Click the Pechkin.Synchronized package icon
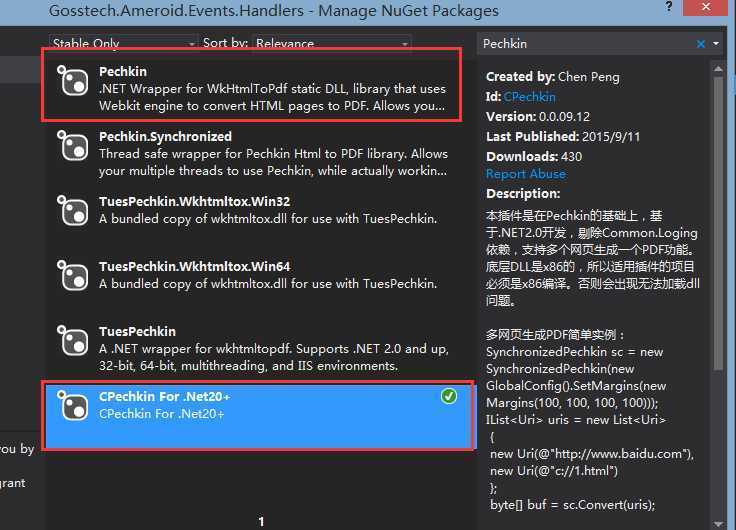The height and width of the screenshot is (530, 736). pos(73,146)
